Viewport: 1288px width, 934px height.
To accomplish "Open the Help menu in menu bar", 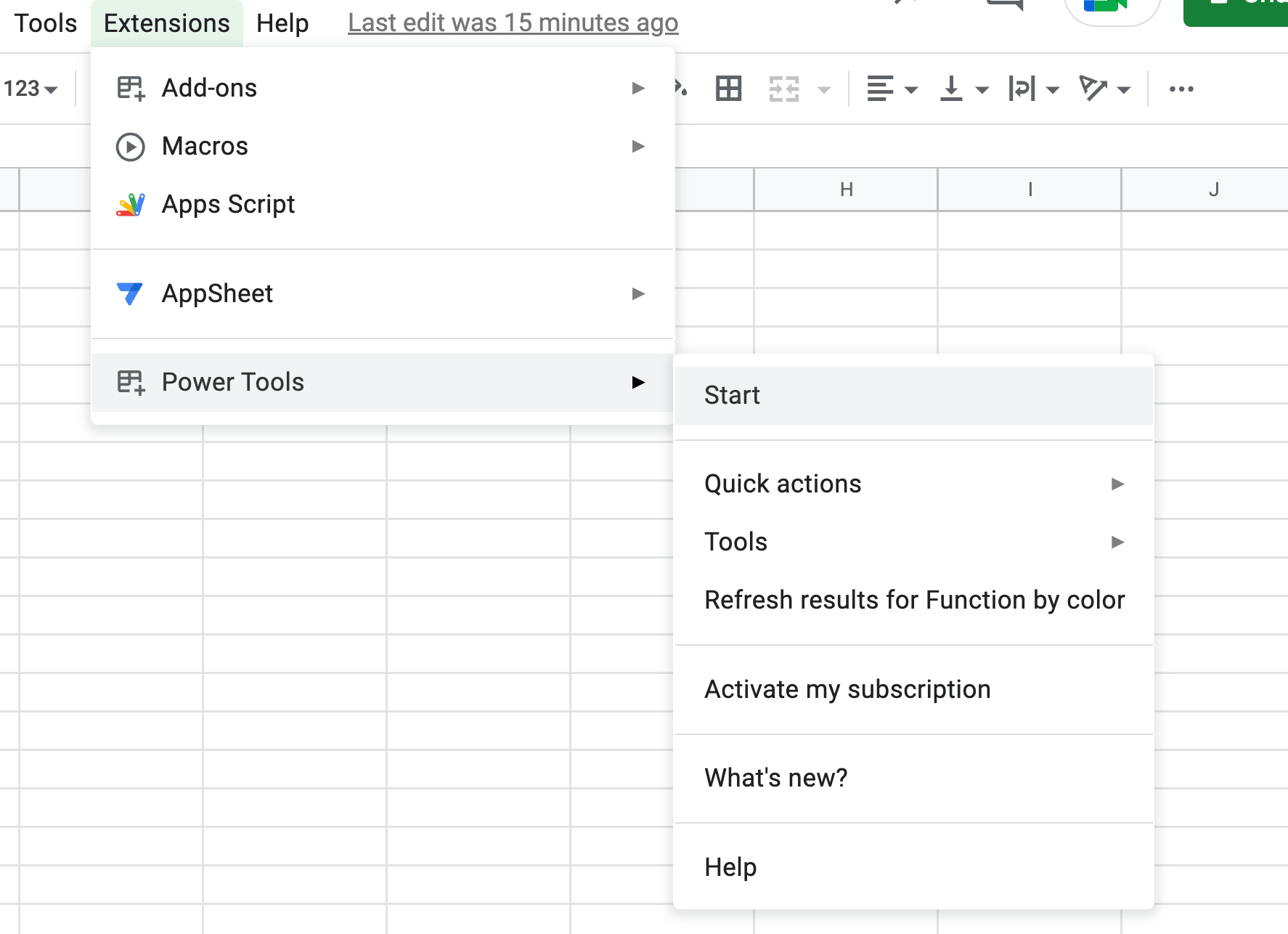I will pos(282,23).
